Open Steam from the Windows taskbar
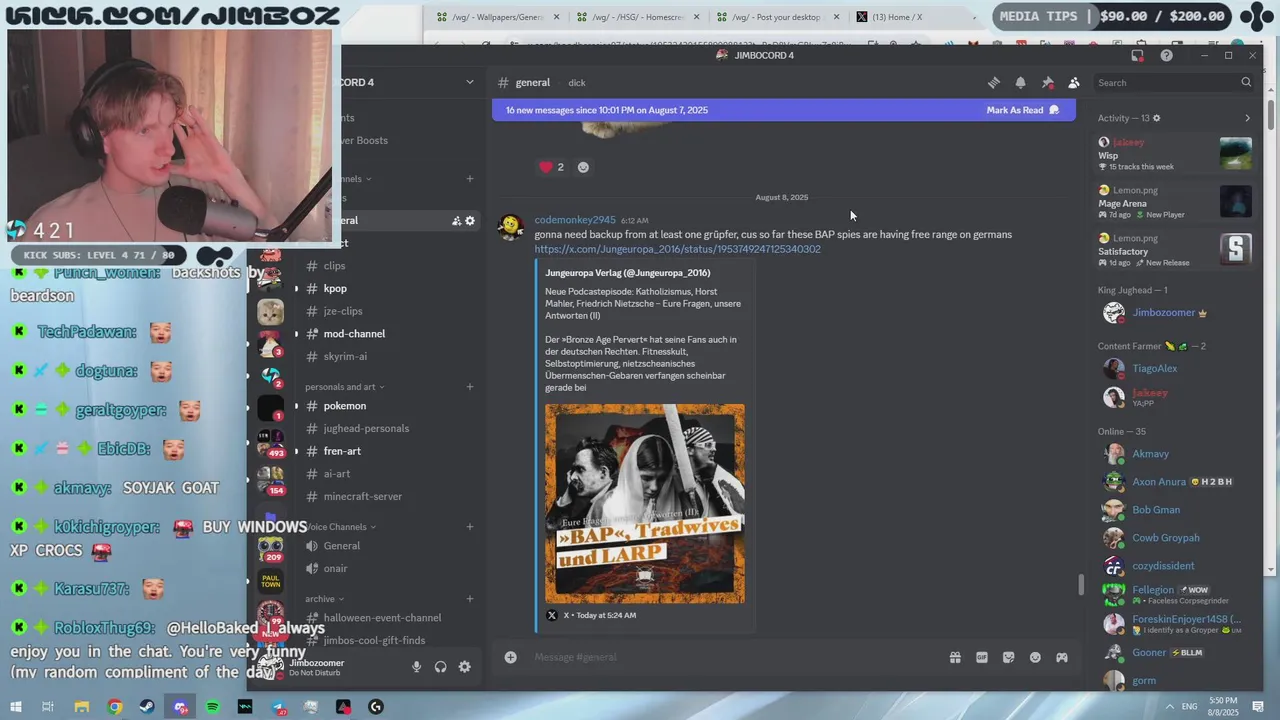Screen dimensions: 1280x720 point(148,707)
